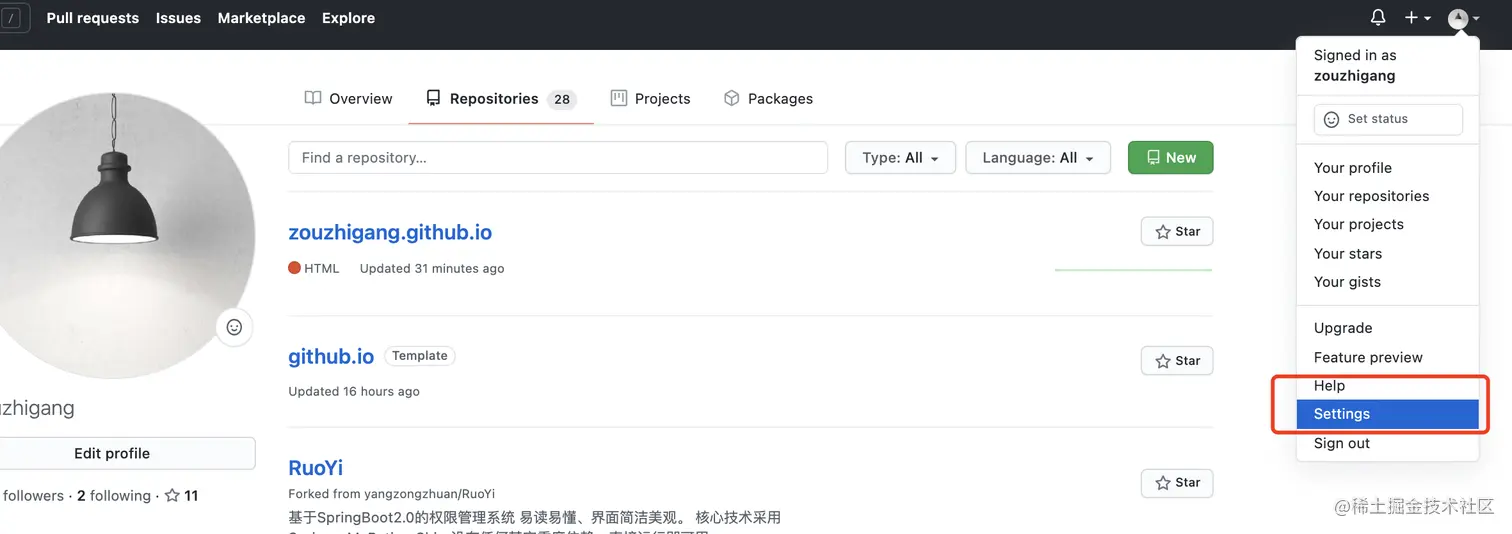Star the github.io template repository

click(1177, 361)
